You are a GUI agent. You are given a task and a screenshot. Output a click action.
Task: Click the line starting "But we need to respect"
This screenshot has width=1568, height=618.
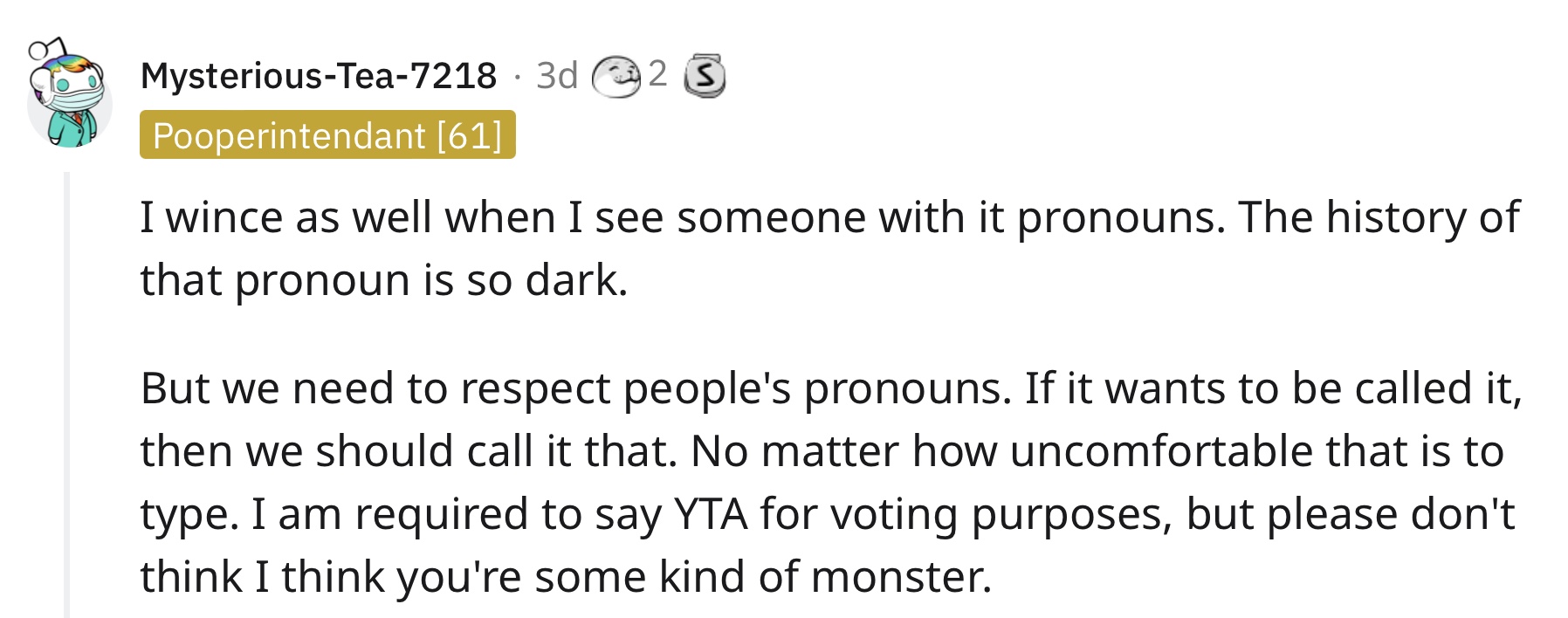pyautogui.click(x=831, y=388)
